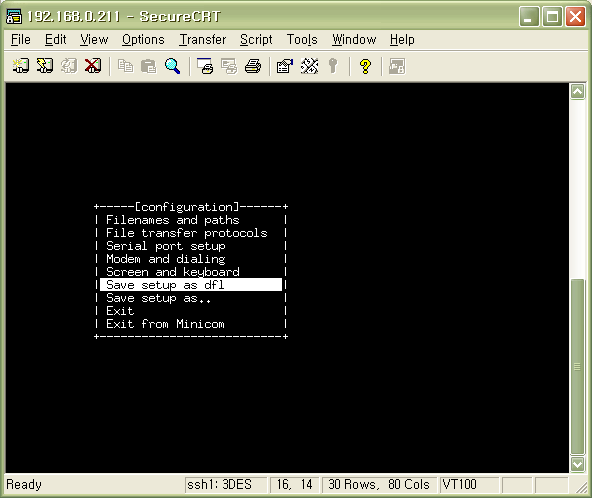Image resolution: width=592 pixels, height=498 pixels.
Task: Close the SecureCRT window
Action: [575, 17]
